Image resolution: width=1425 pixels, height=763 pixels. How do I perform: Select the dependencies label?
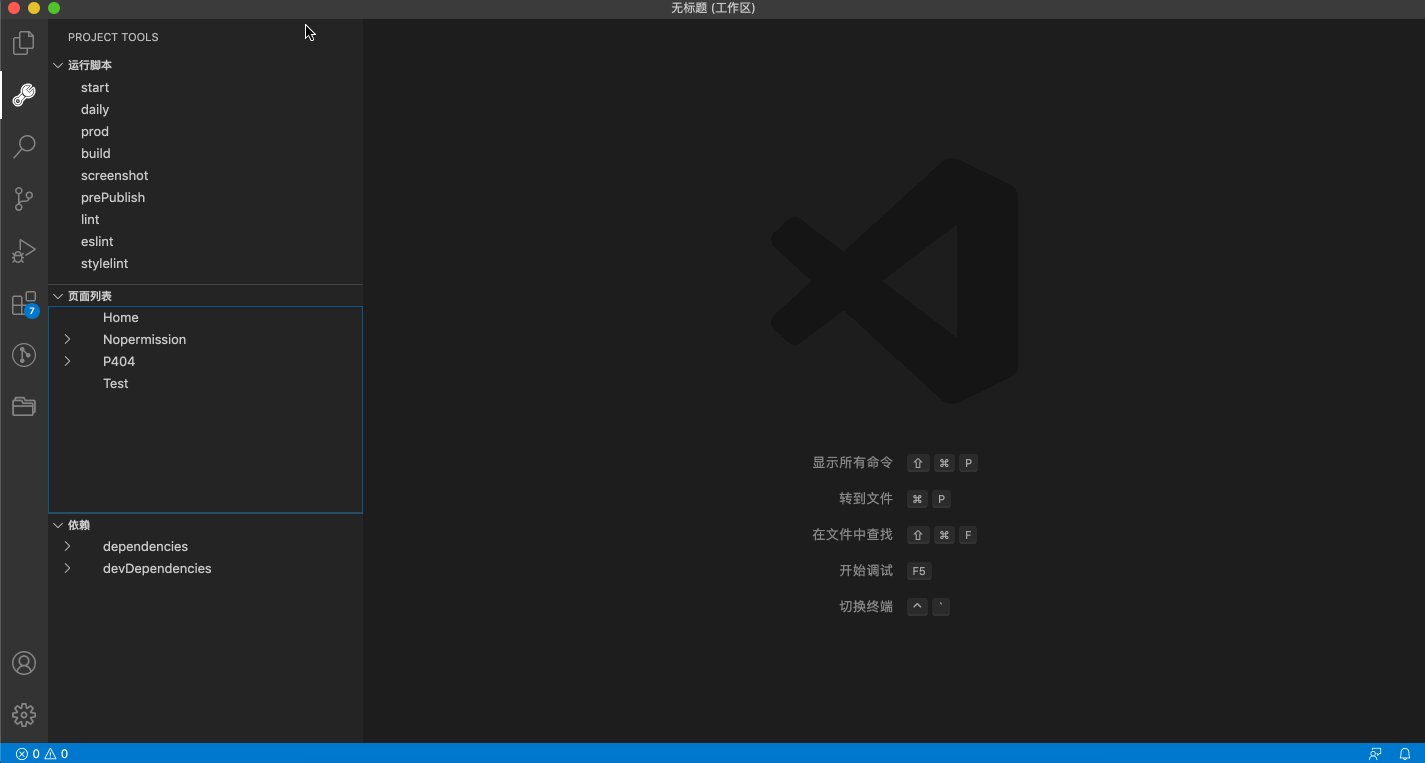tap(145, 547)
